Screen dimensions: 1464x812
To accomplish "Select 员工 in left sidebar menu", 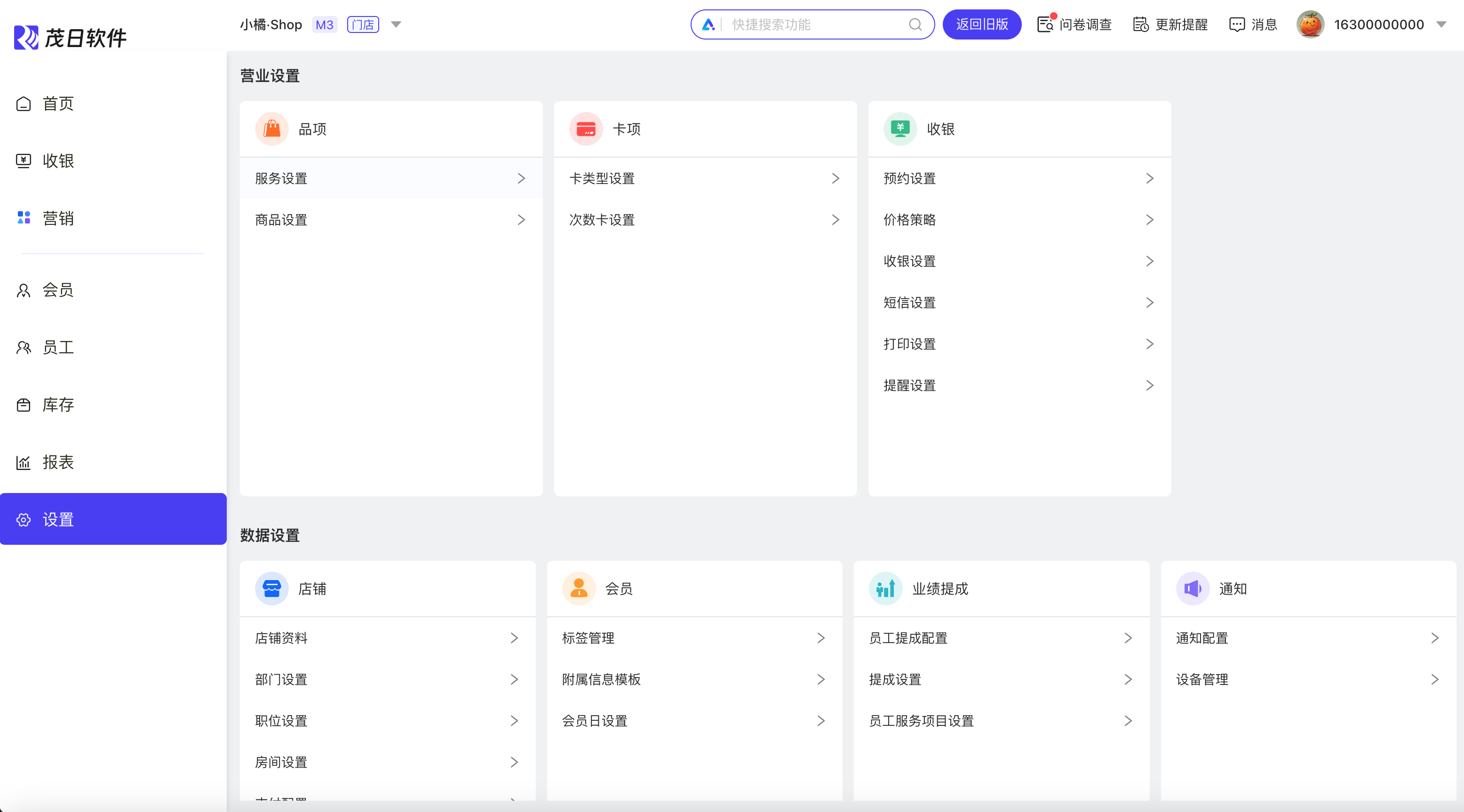I will 57,347.
